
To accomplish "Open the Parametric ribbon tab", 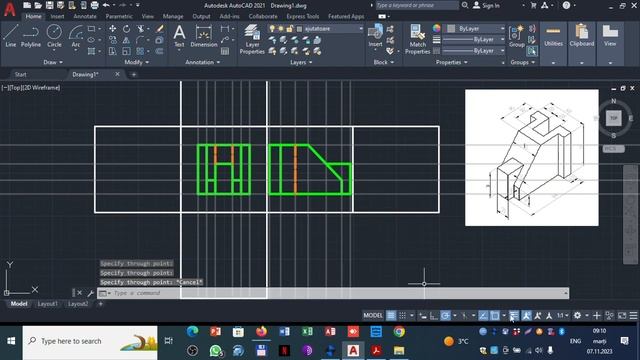I will (x=119, y=16).
